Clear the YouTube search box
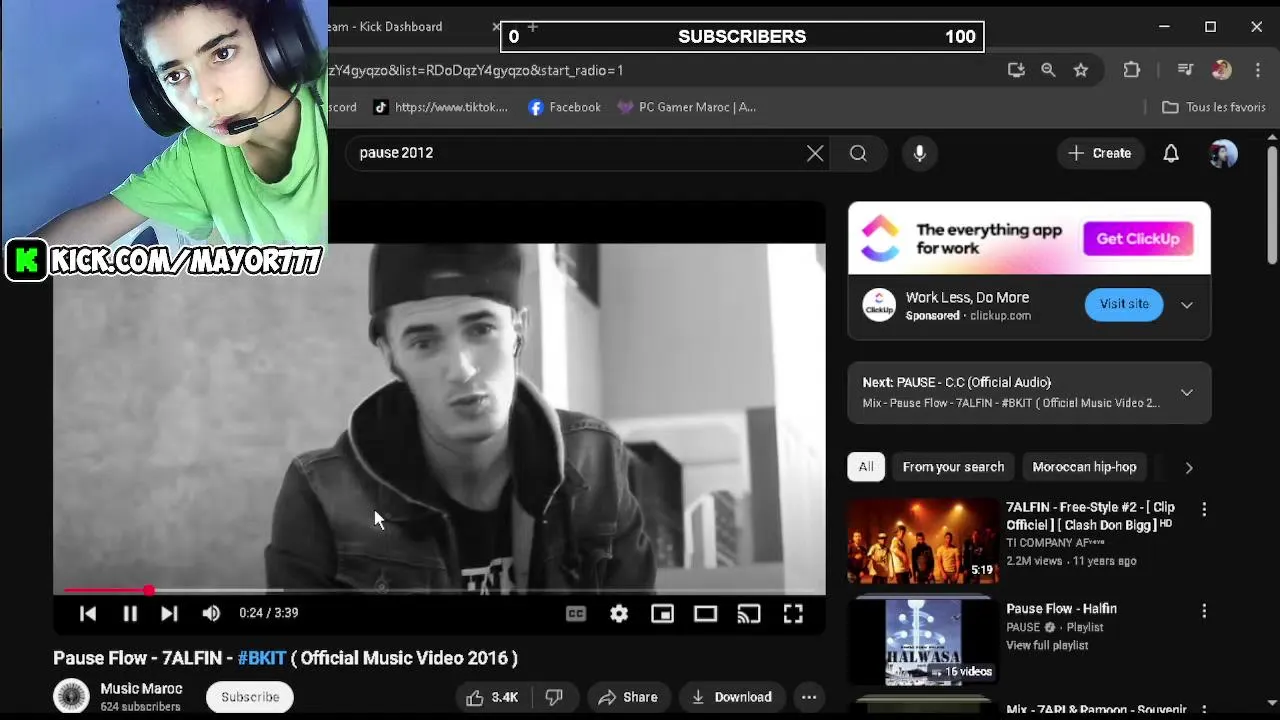 pyautogui.click(x=815, y=153)
